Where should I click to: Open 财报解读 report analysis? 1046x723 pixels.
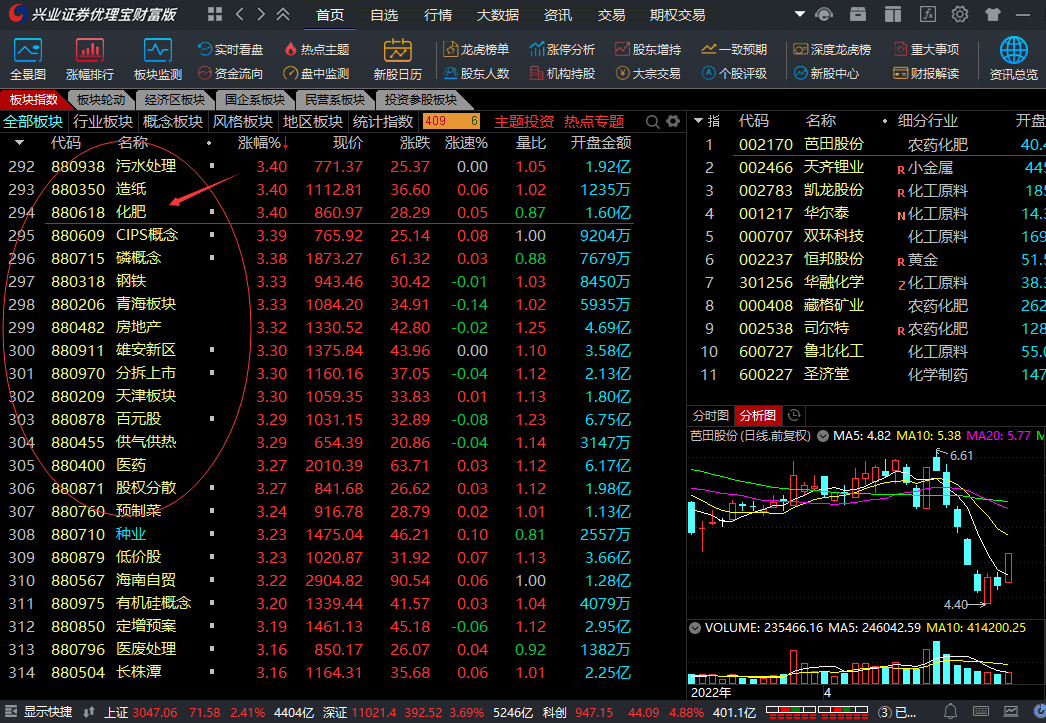pos(927,73)
